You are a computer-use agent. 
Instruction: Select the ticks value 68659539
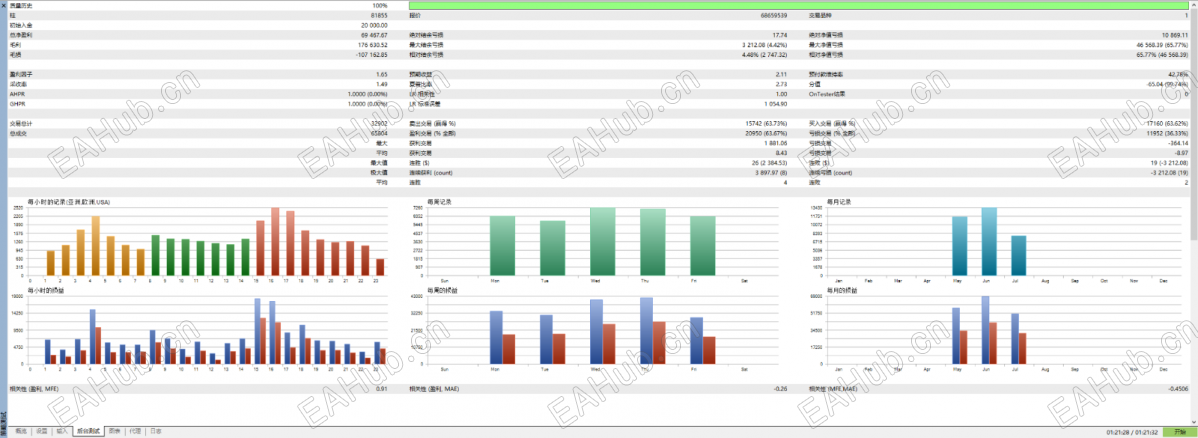(774, 15)
